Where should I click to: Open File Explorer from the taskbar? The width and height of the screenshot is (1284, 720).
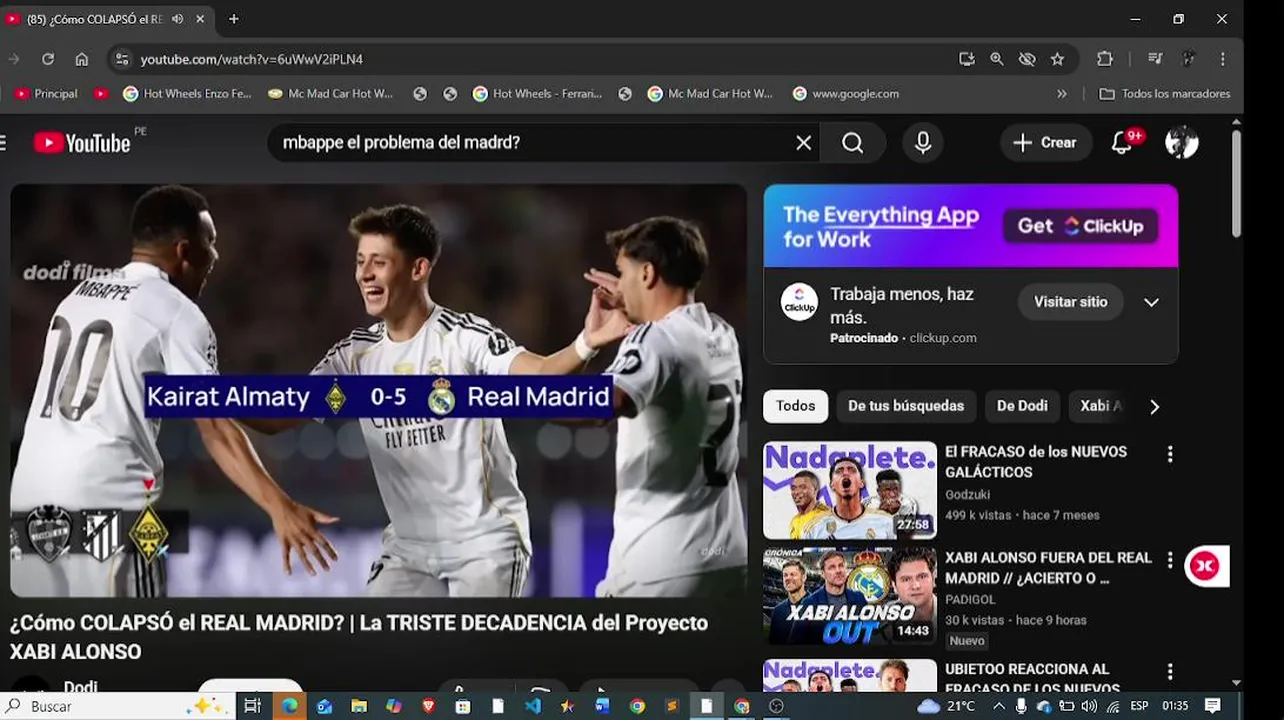point(358,706)
